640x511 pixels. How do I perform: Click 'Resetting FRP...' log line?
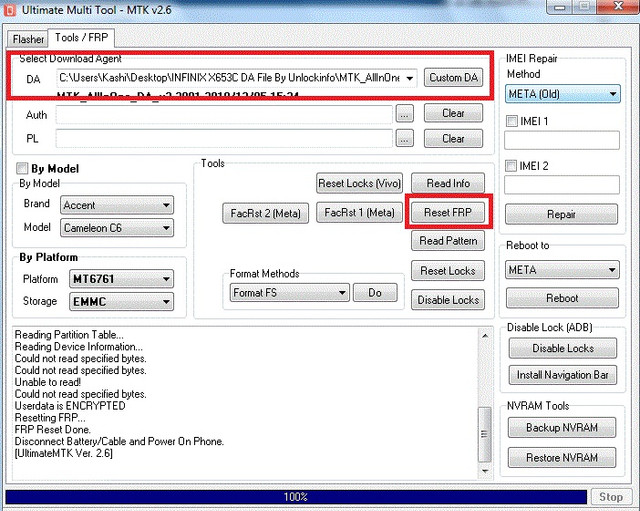(x=50, y=418)
